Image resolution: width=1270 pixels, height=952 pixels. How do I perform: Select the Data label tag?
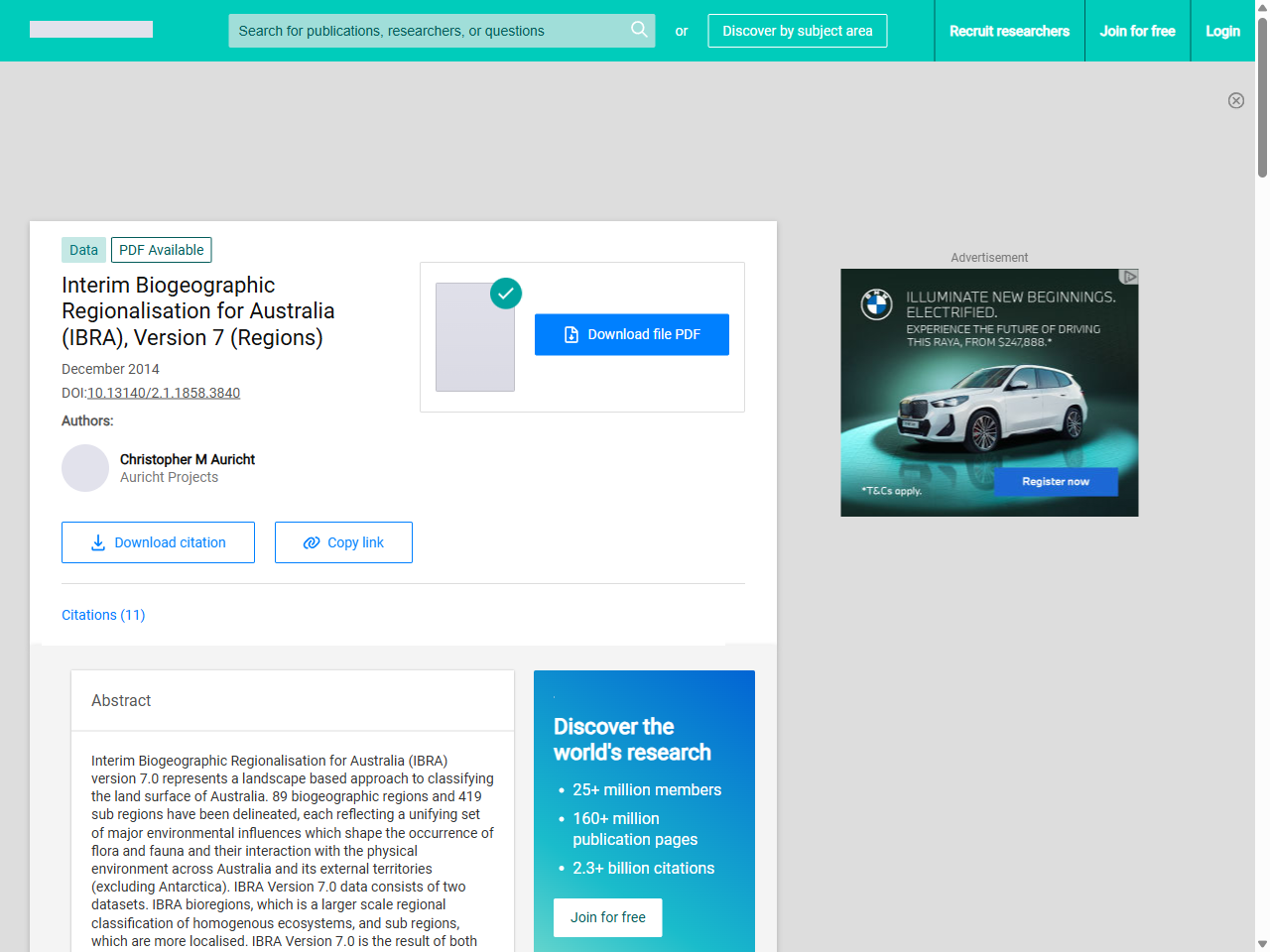coord(83,250)
